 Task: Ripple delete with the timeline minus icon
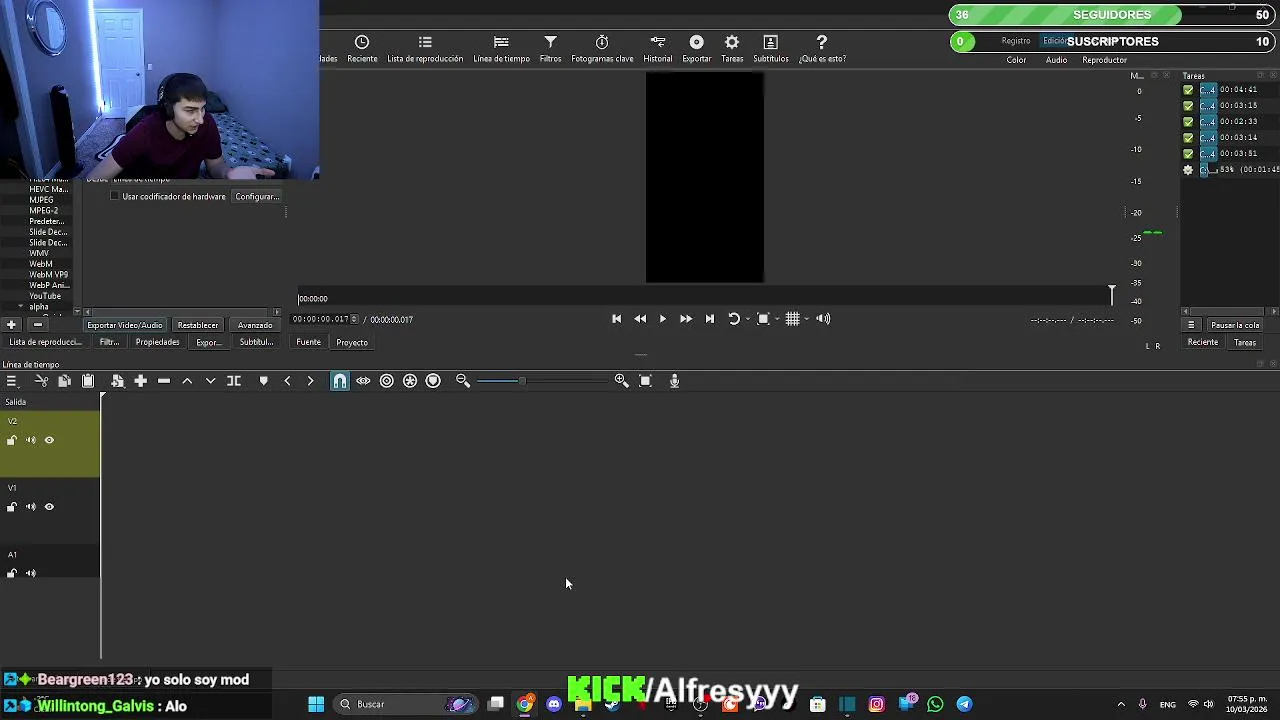point(164,381)
